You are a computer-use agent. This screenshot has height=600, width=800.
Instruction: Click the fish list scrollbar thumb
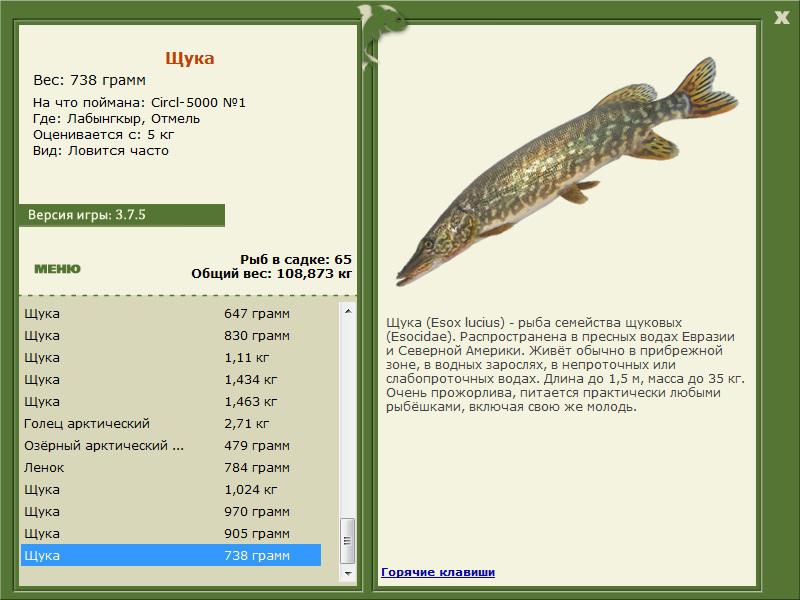(x=348, y=541)
